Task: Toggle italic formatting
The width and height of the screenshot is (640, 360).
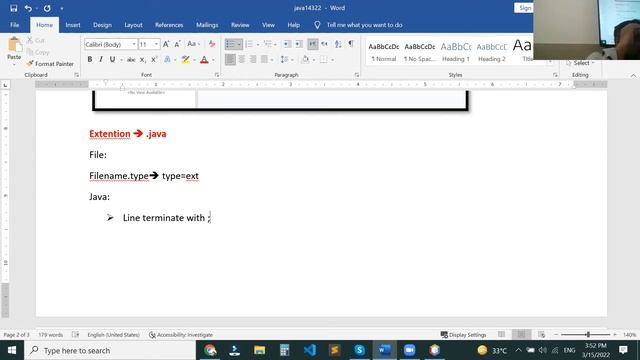Action: pos(101,60)
